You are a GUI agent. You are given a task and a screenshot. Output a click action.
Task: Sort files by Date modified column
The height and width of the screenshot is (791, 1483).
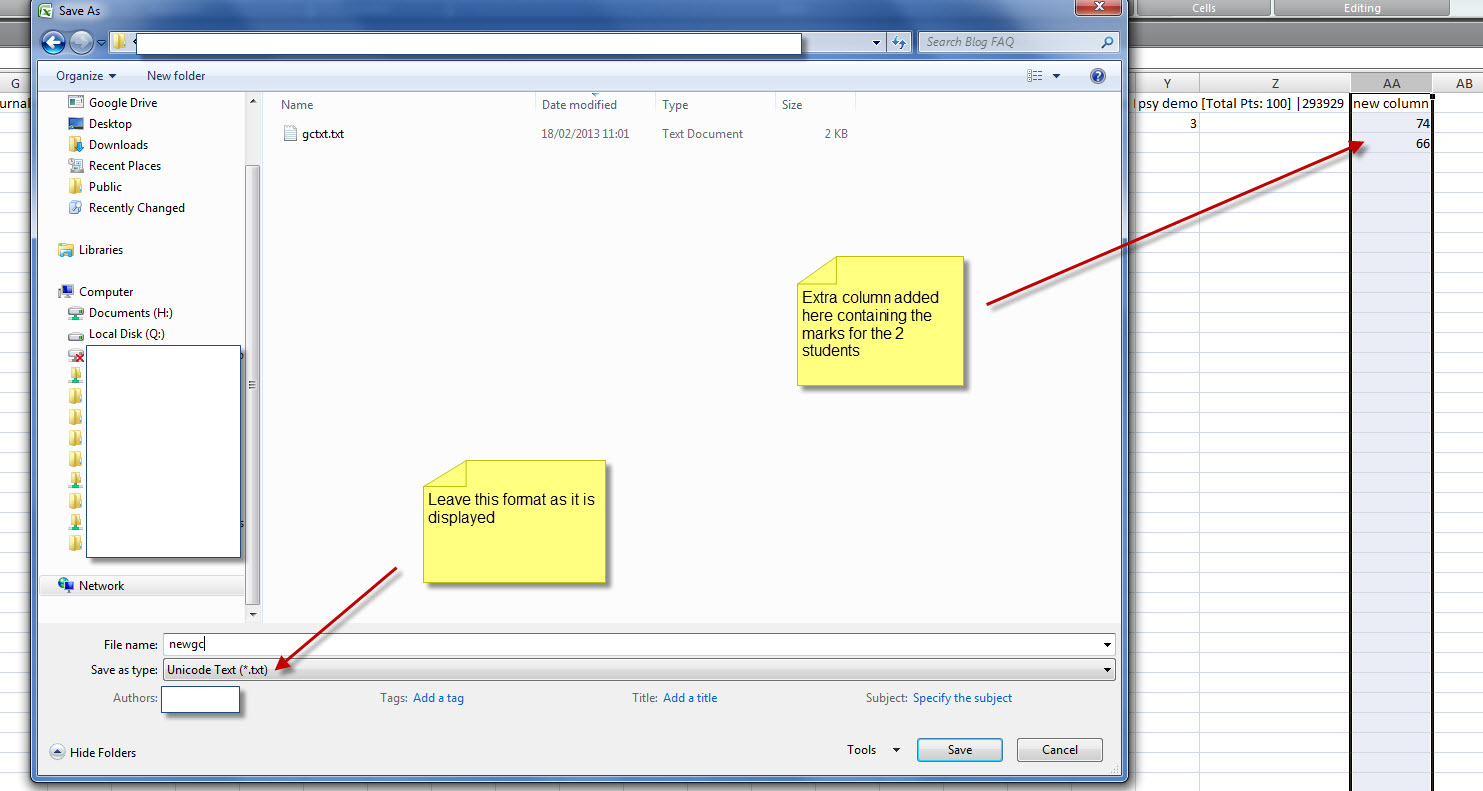(x=579, y=105)
